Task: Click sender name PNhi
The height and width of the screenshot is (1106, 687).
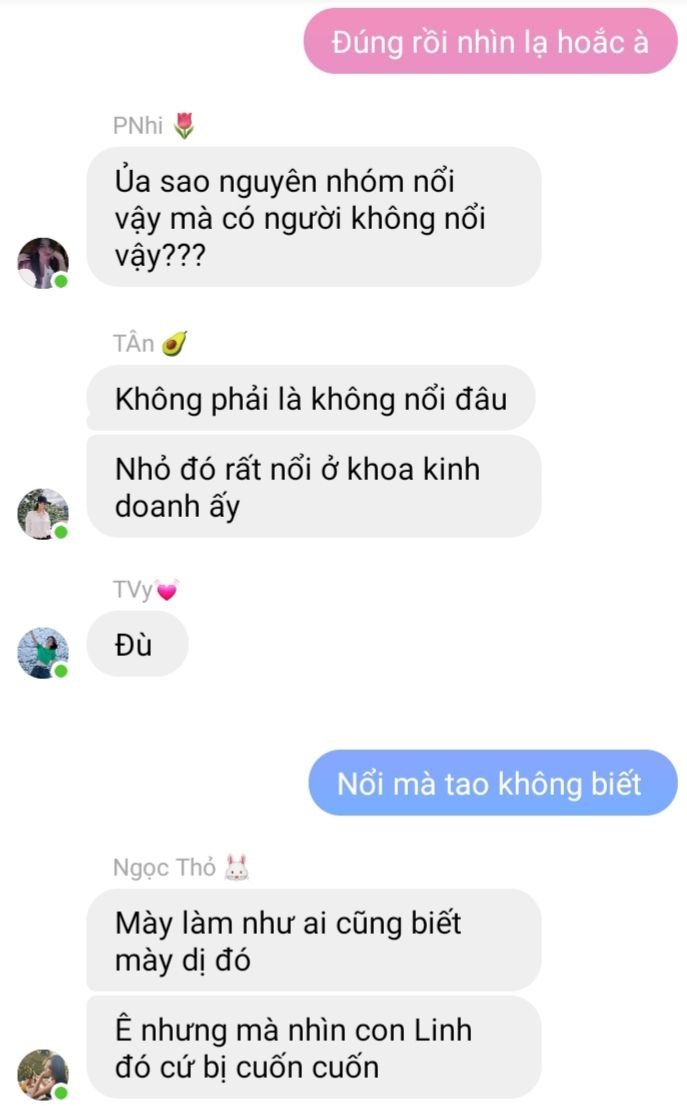Action: [138, 126]
